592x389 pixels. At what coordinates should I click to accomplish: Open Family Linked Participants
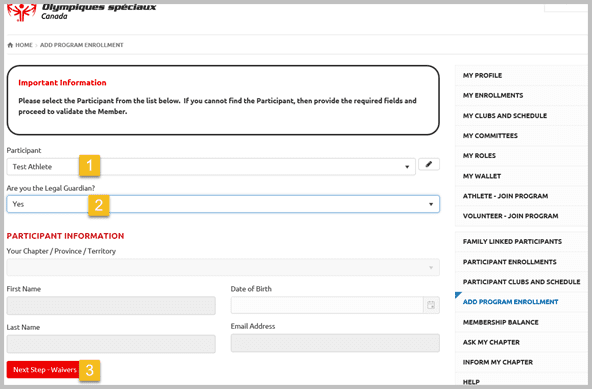[521, 242]
